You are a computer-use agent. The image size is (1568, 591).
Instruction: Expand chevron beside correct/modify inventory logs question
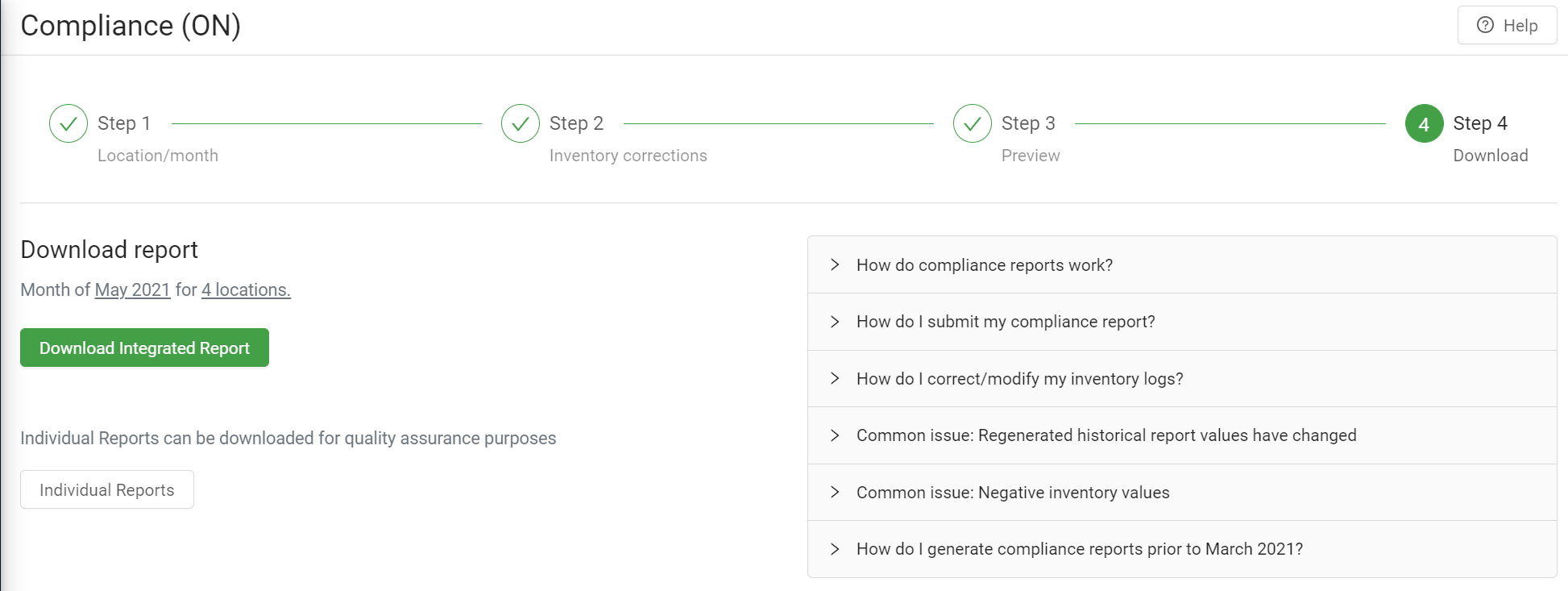(x=835, y=378)
